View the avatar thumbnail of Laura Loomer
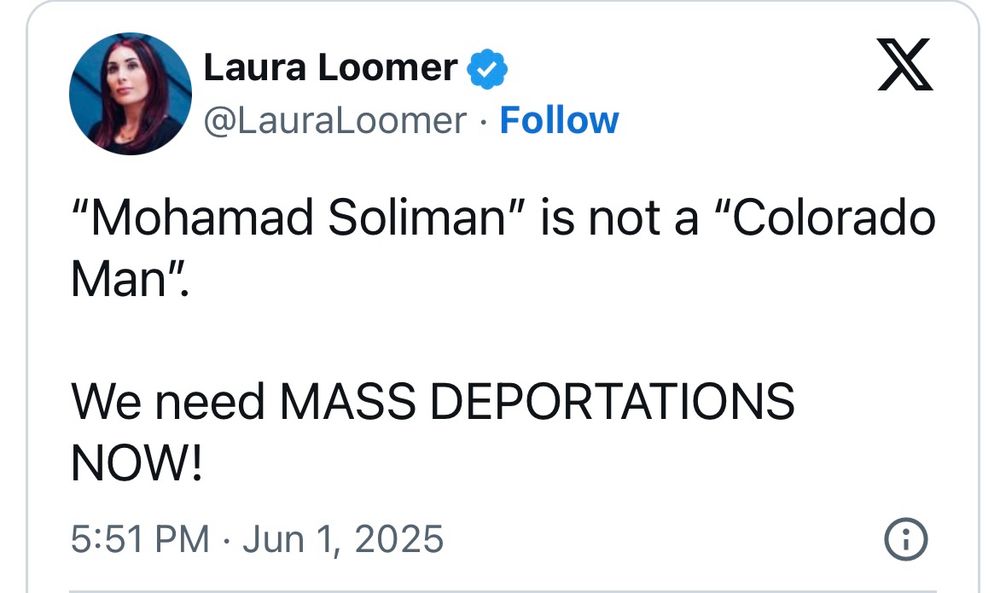Viewport: 1000px width, 593px height. (130, 92)
